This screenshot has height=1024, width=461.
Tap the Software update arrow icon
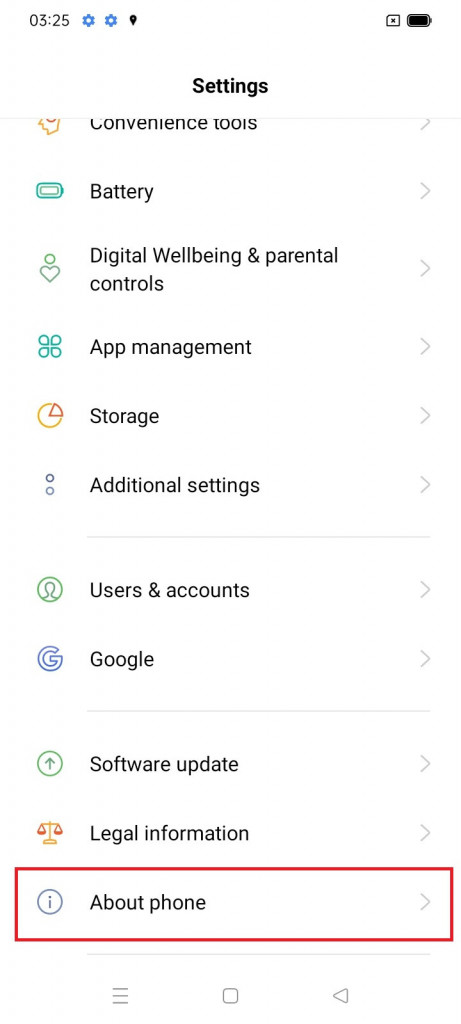50,763
